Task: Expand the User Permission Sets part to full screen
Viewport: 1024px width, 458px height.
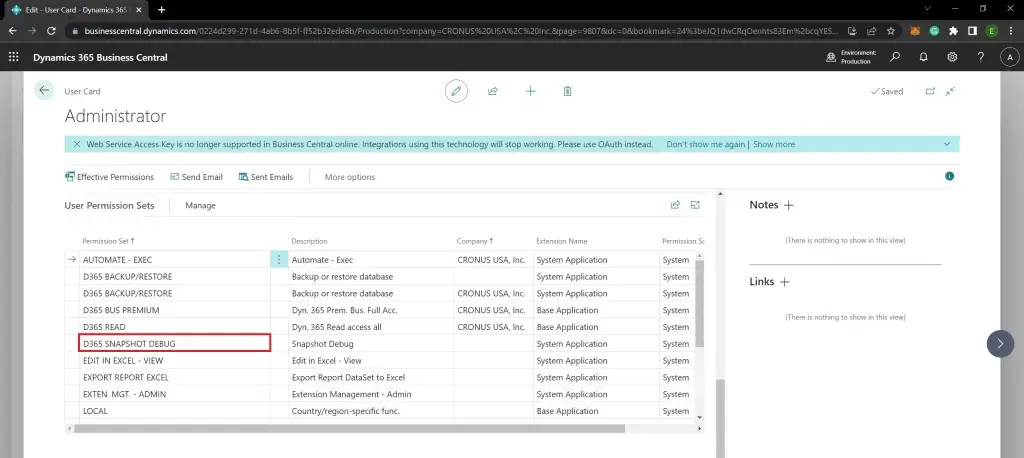Action: pyautogui.click(x=696, y=205)
